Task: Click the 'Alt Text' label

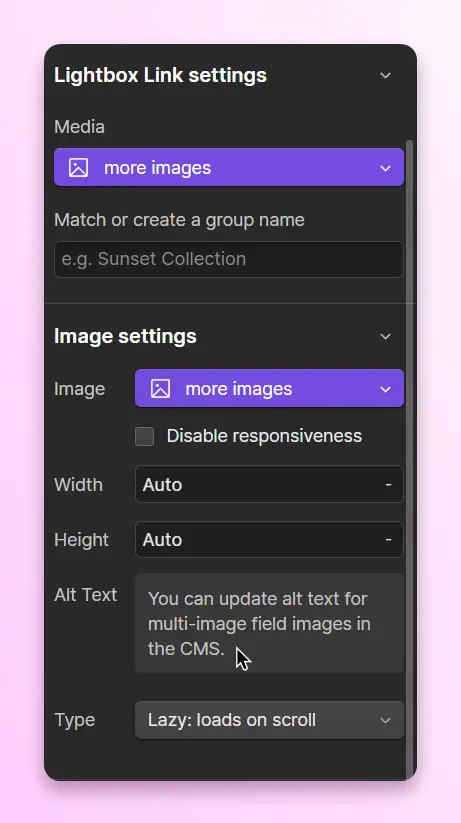Action: [86, 595]
